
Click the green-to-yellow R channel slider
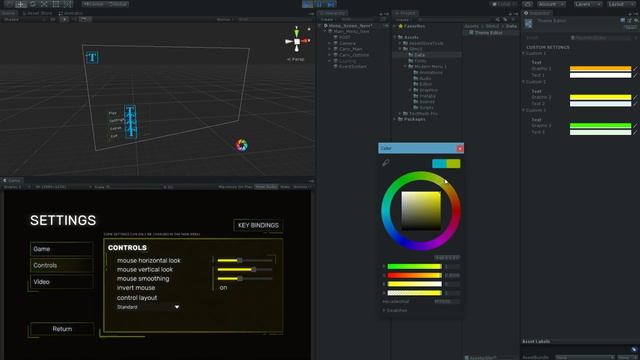(x=414, y=267)
